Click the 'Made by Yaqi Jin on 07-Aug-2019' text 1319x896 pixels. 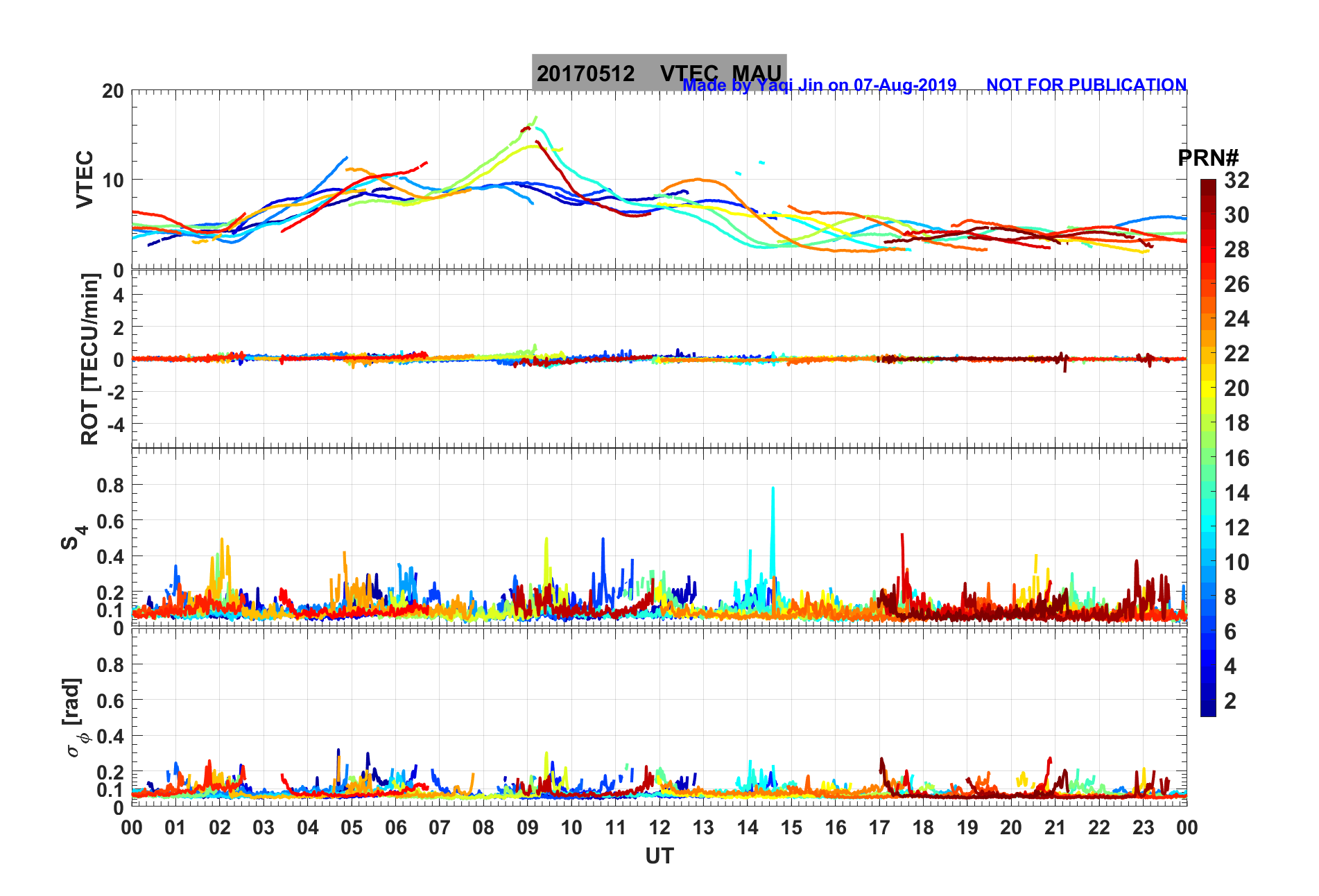click(820, 85)
